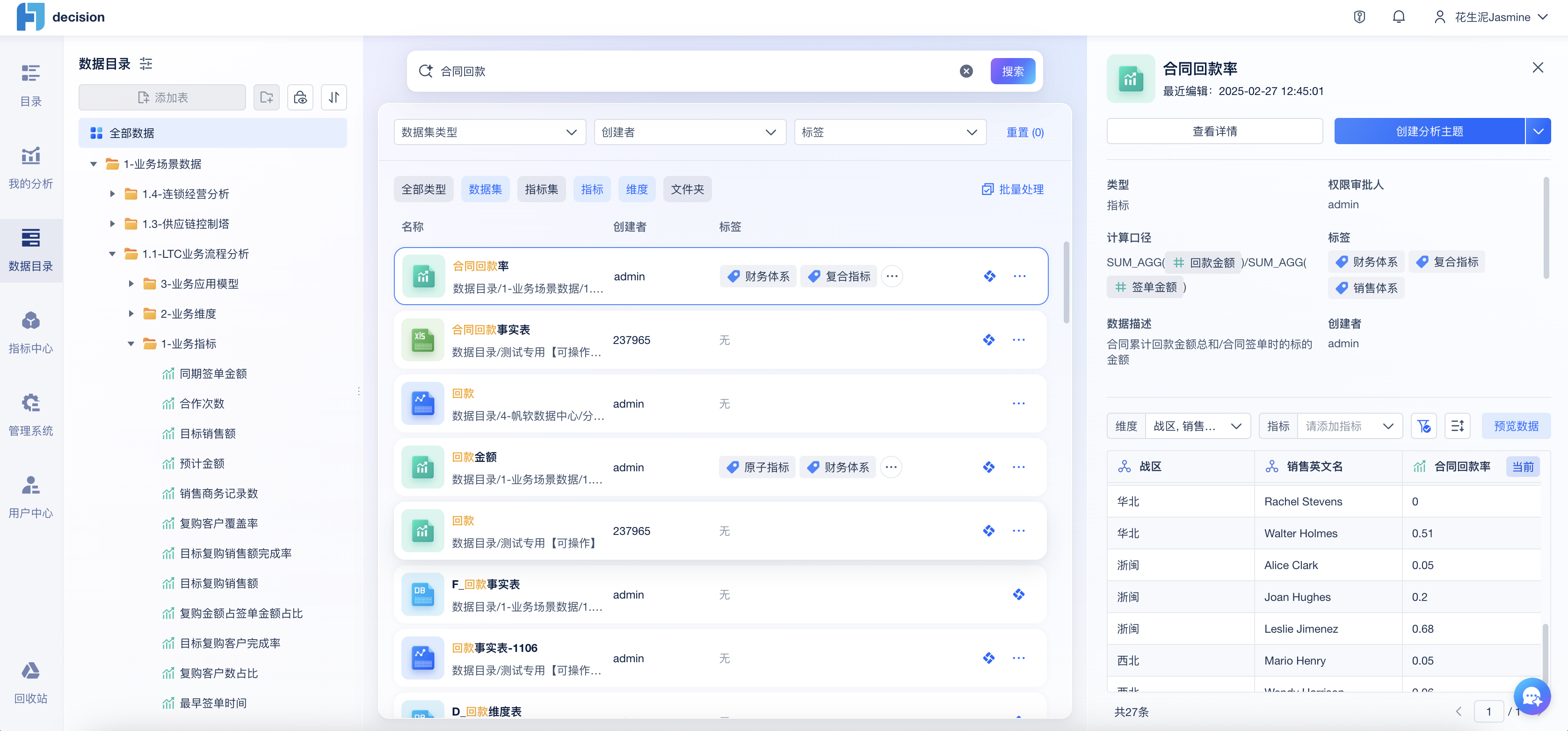Expand the 3-业务应用模型 folder
The height and width of the screenshot is (731, 1568).
[x=131, y=284]
